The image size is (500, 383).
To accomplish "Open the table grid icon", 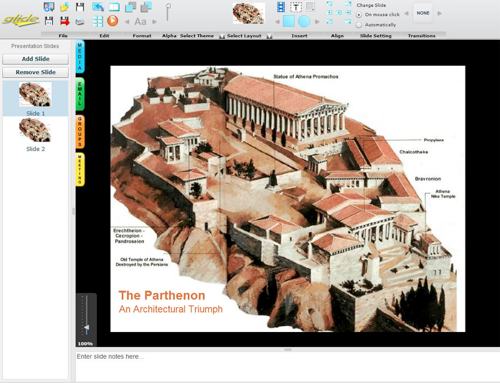I will [x=98, y=21].
